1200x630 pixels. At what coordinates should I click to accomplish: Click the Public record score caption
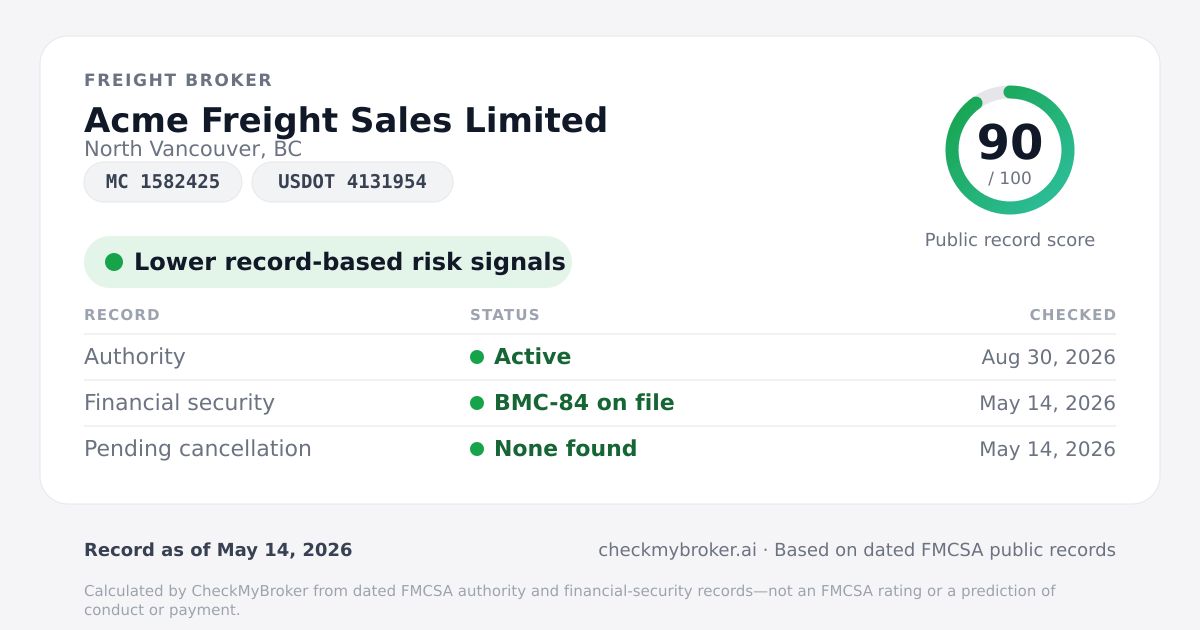[x=1010, y=240]
